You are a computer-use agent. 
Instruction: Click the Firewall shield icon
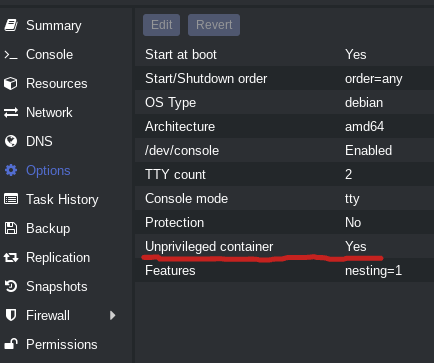(x=11, y=315)
